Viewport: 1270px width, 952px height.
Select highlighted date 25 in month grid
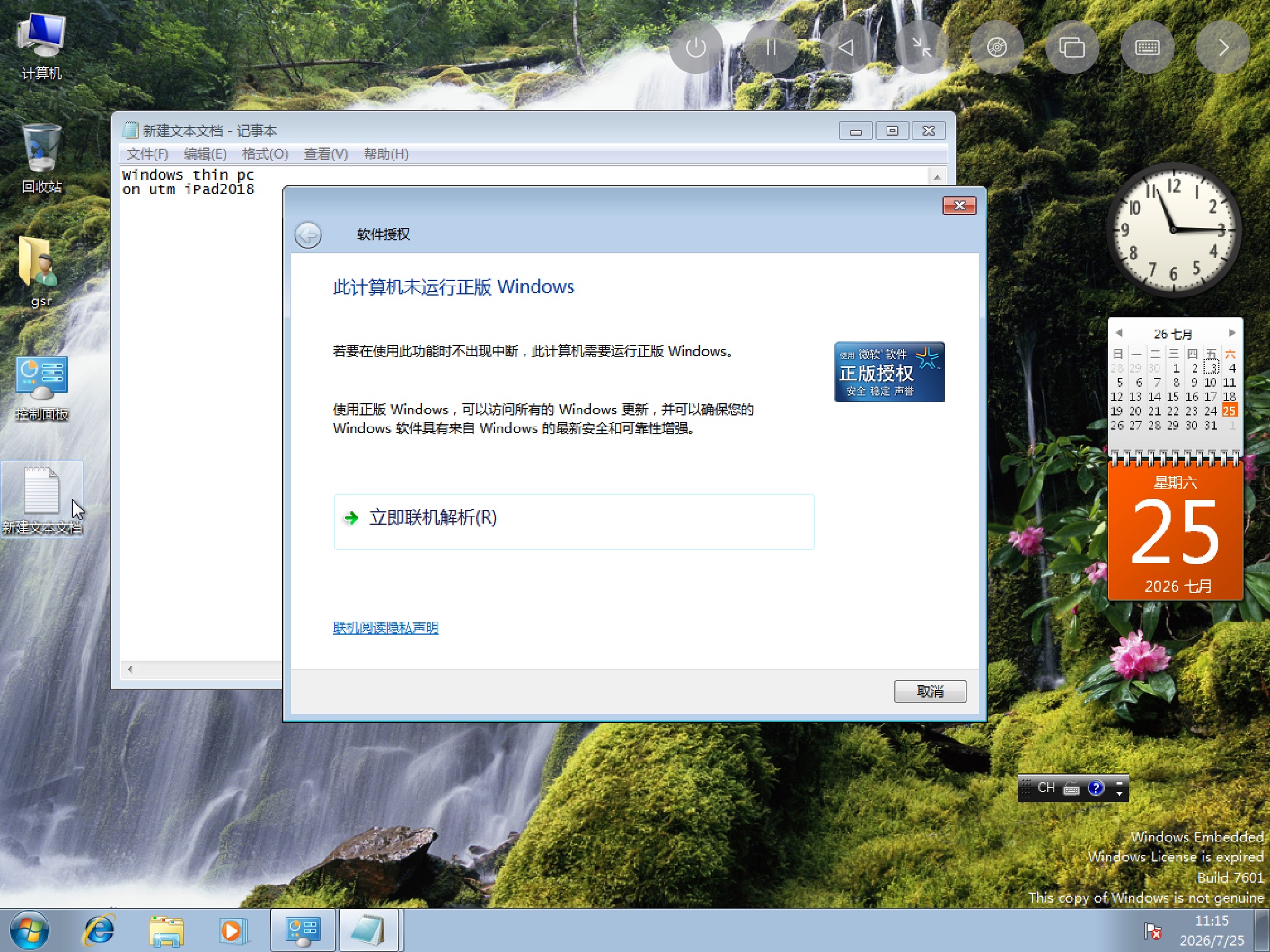pos(1229,411)
